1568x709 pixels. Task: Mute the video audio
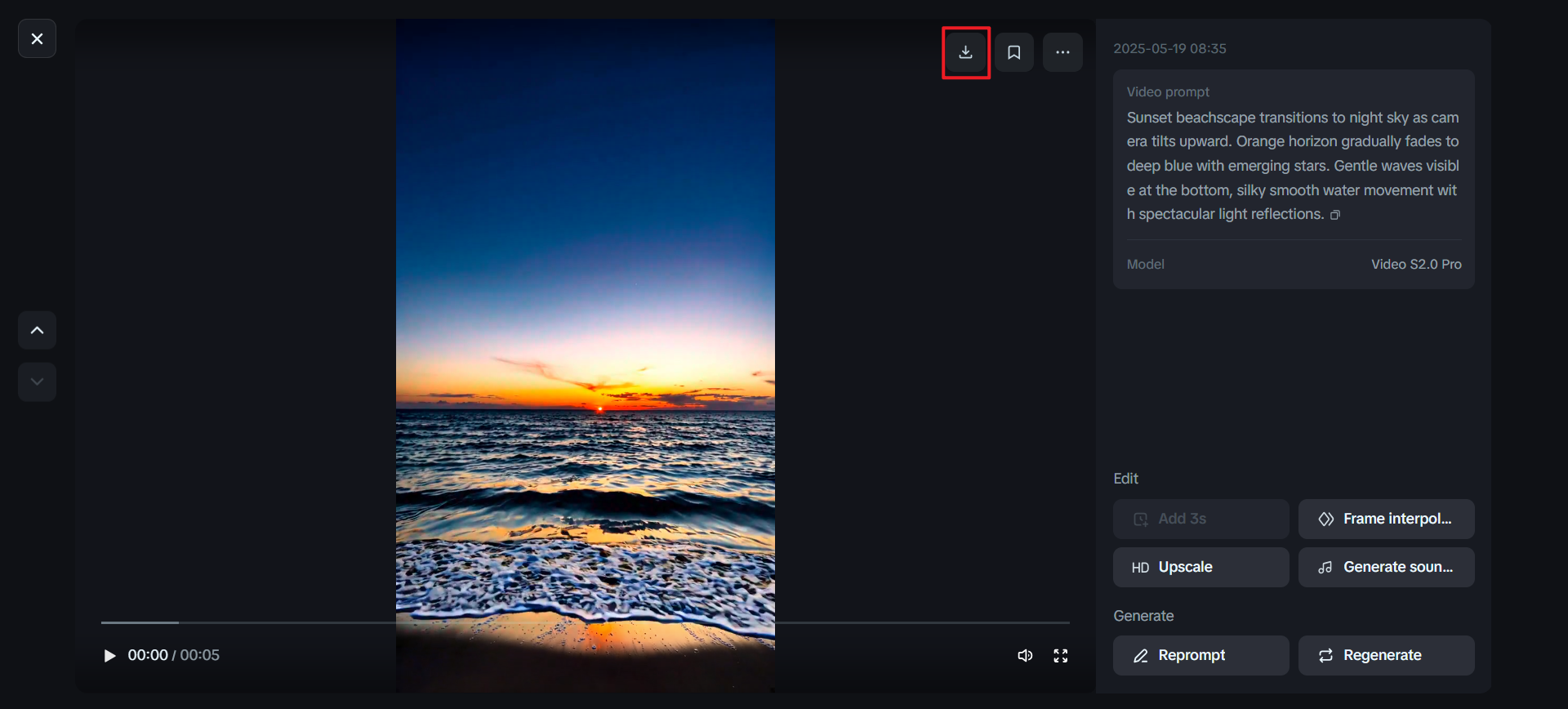pyautogui.click(x=1025, y=656)
